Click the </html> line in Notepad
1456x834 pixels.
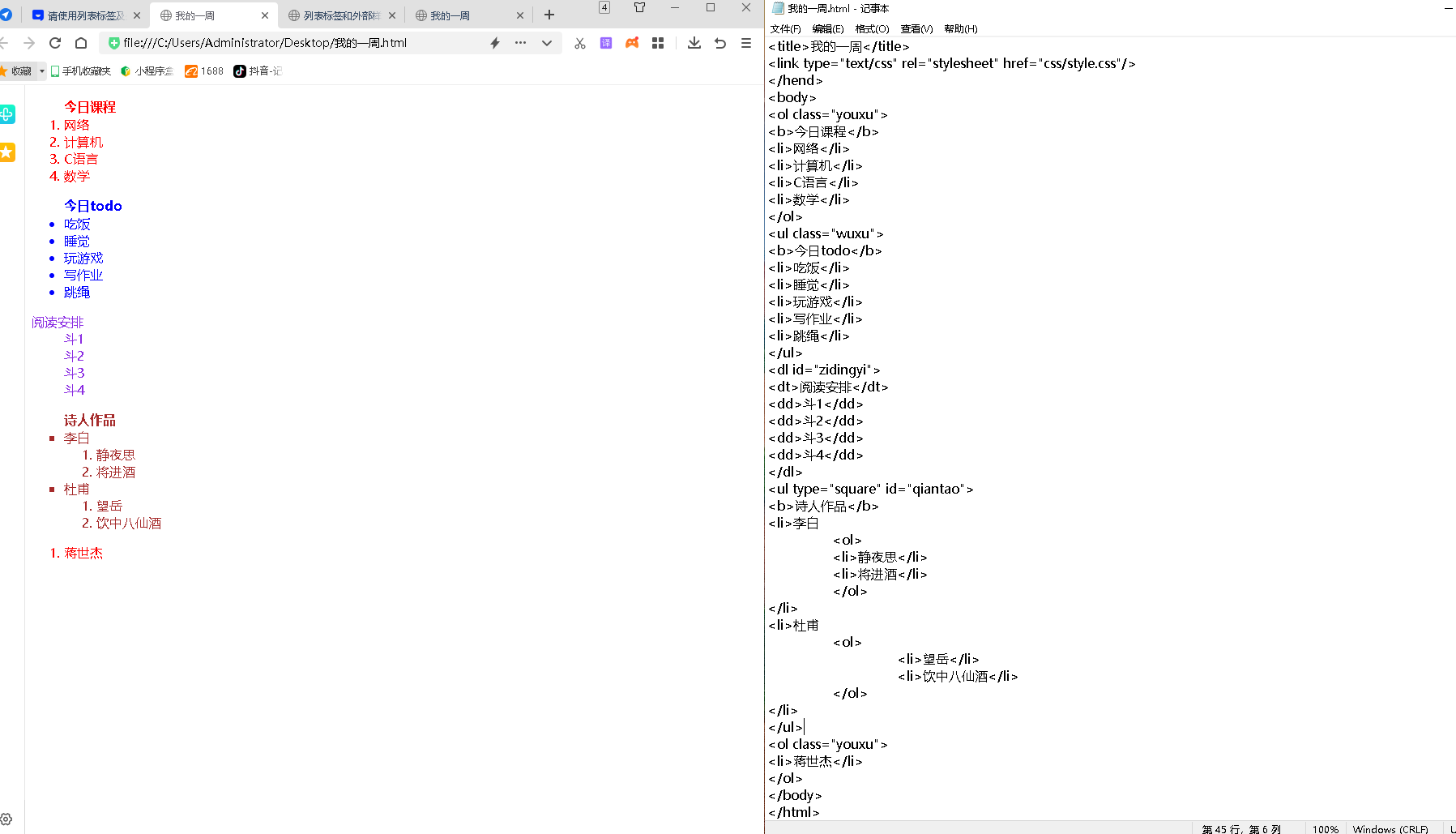[794, 812]
